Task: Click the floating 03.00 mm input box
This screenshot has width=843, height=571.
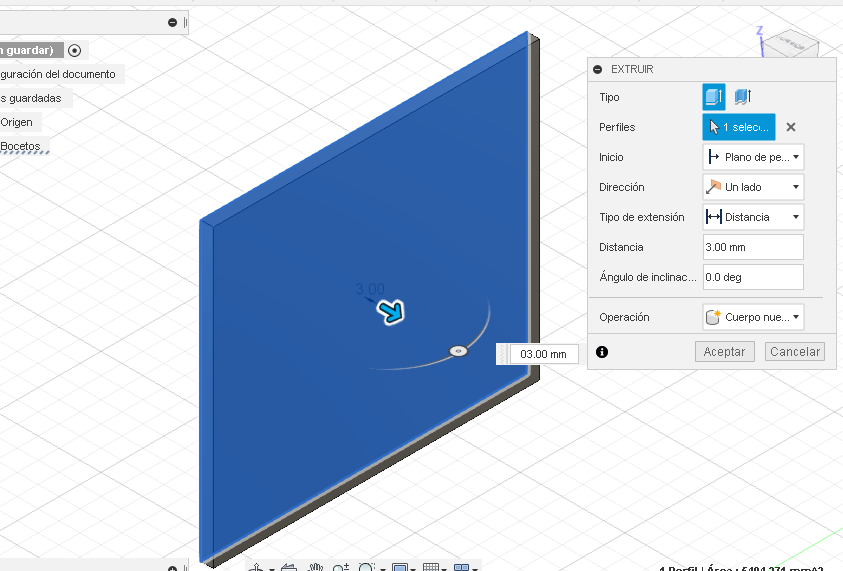Action: tap(544, 354)
